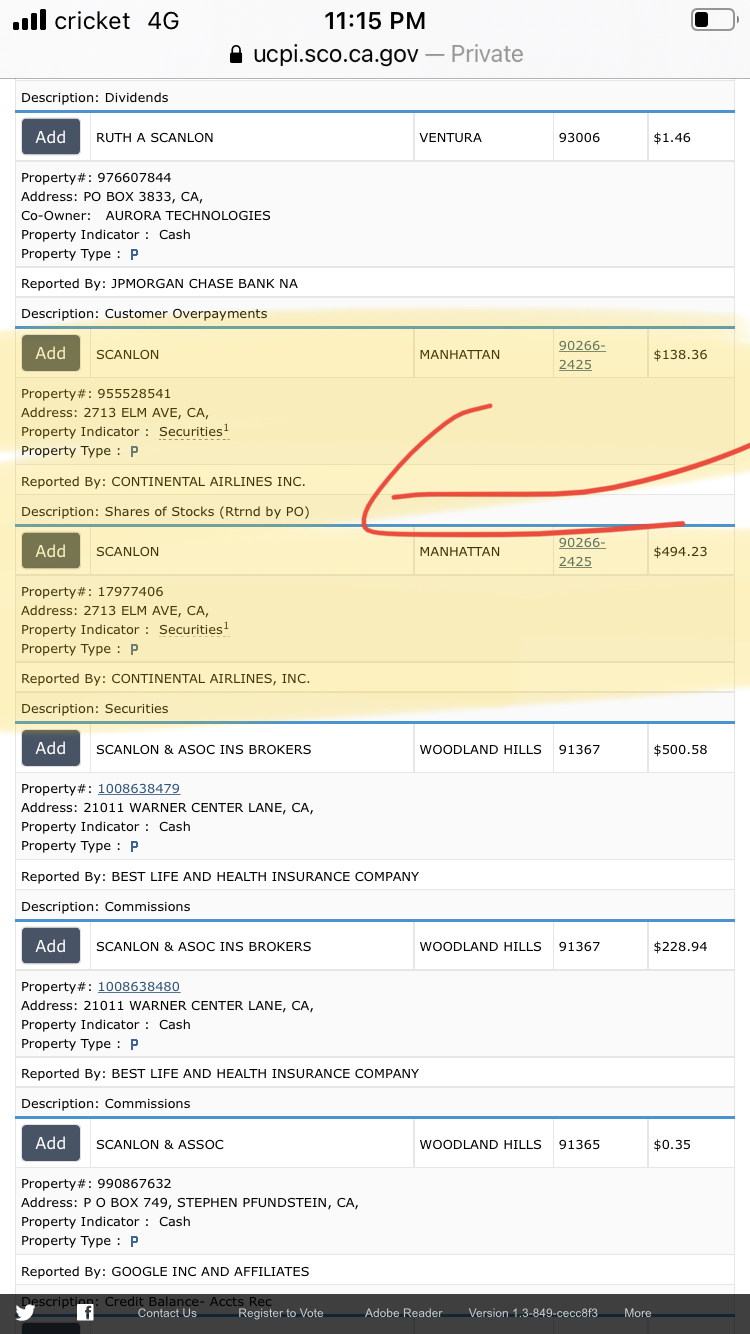Select the $1.46 amount cell
The width and height of the screenshot is (750, 1334).
click(692, 138)
